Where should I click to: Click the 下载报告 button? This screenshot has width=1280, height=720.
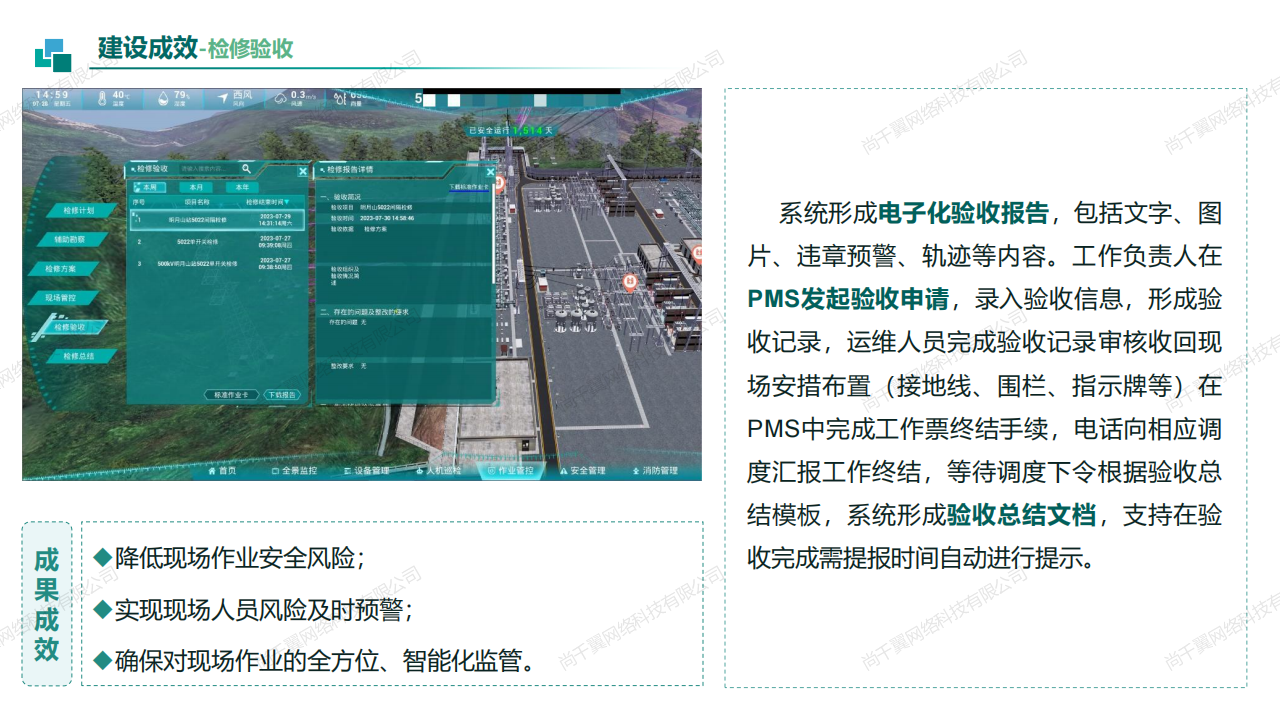click(282, 395)
